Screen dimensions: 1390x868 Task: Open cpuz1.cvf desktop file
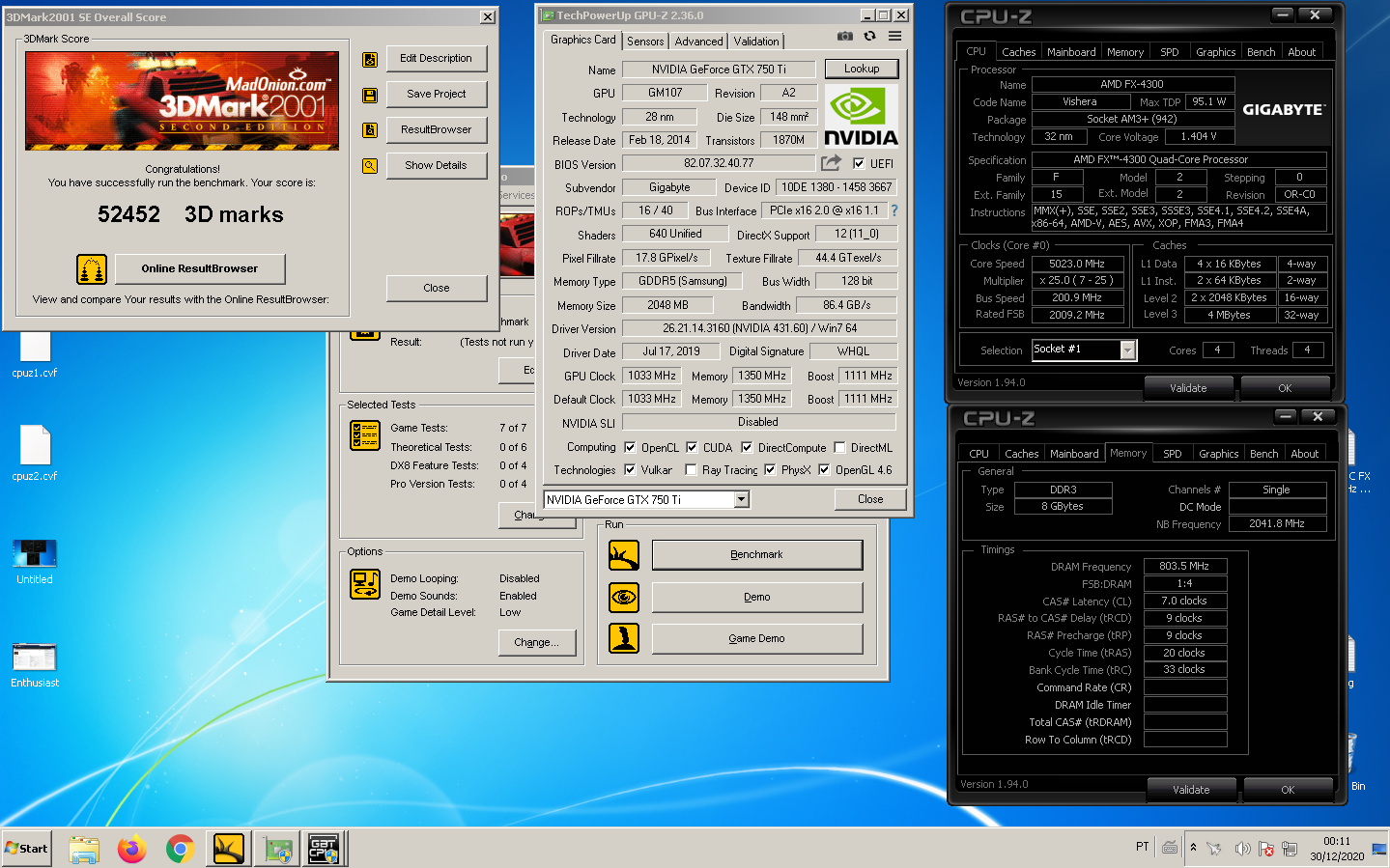(35, 354)
